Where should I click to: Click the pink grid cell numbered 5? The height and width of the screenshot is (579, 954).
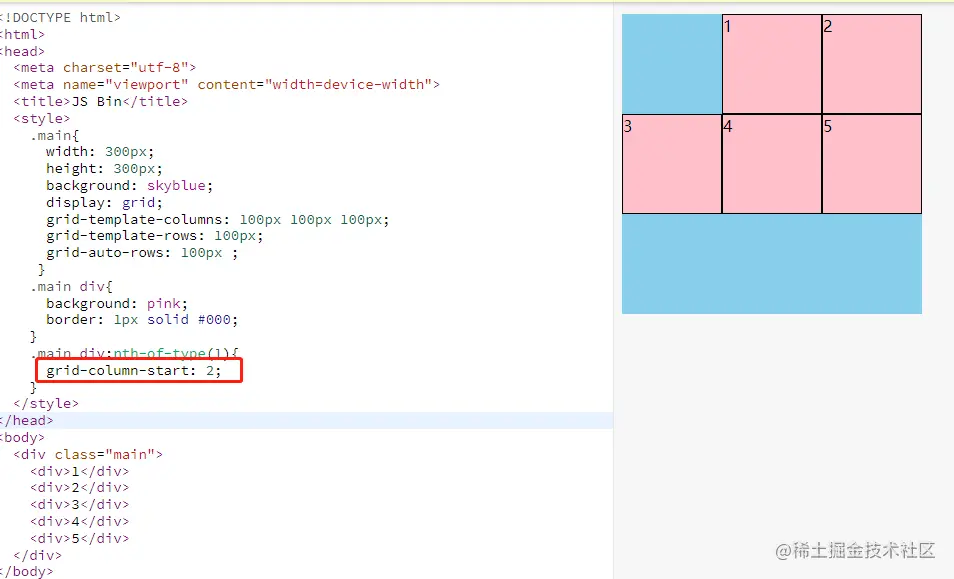pos(871,164)
